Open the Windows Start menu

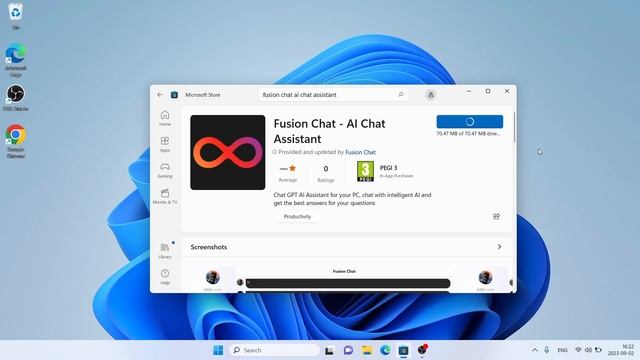pos(218,350)
